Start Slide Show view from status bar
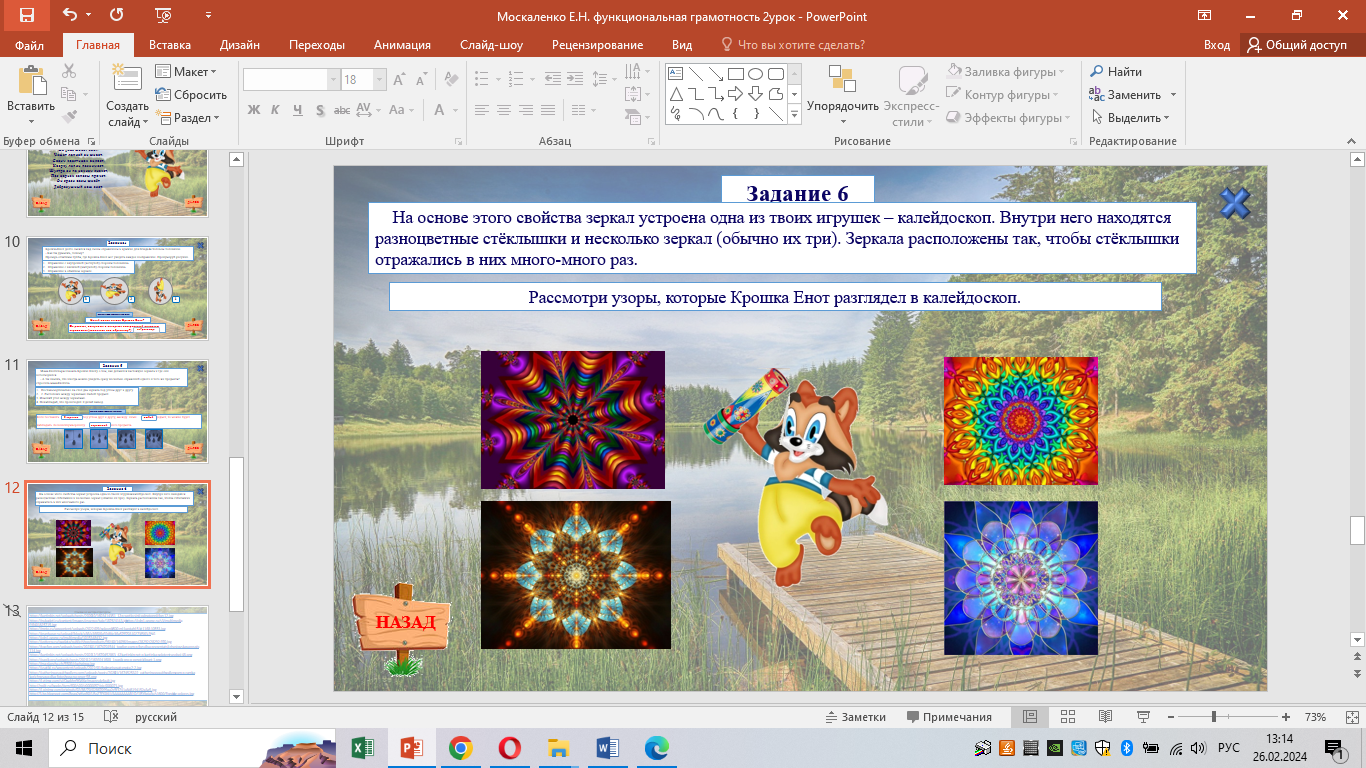The width and height of the screenshot is (1366, 768). (1142, 717)
